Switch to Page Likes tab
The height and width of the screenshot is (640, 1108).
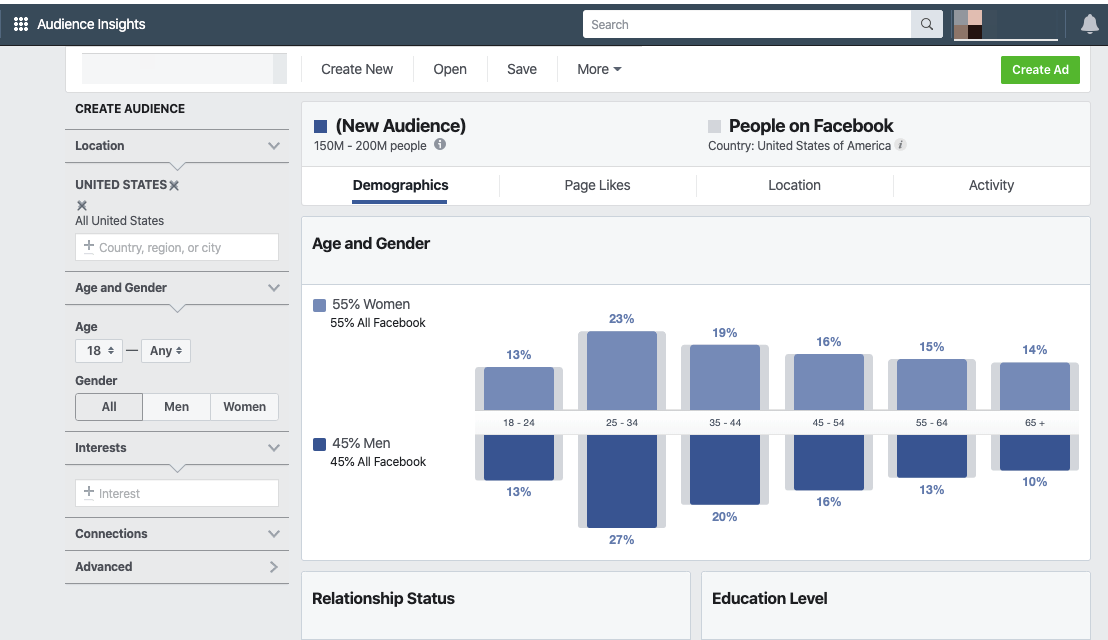[x=597, y=185]
